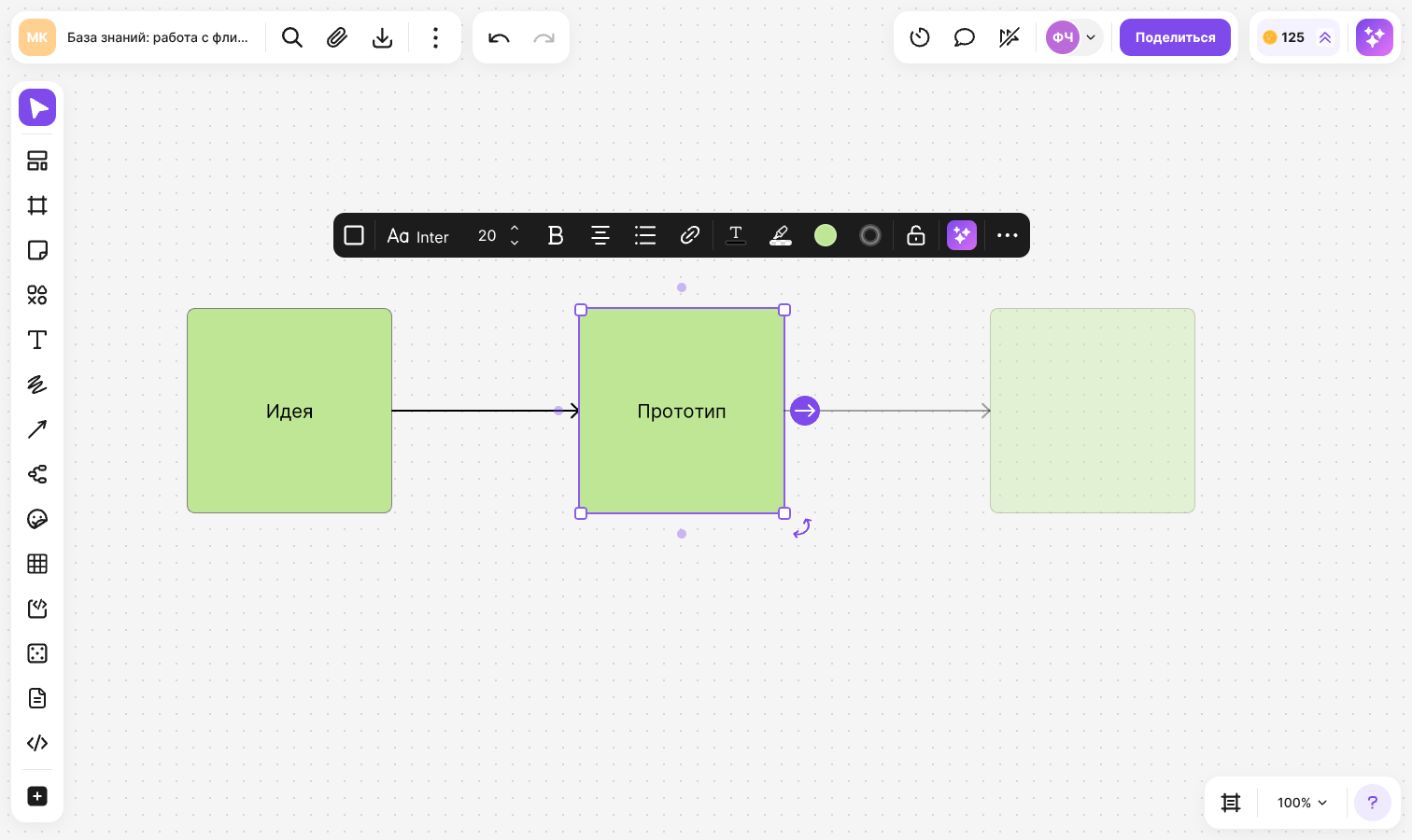Open the code embed tool

tap(37, 743)
